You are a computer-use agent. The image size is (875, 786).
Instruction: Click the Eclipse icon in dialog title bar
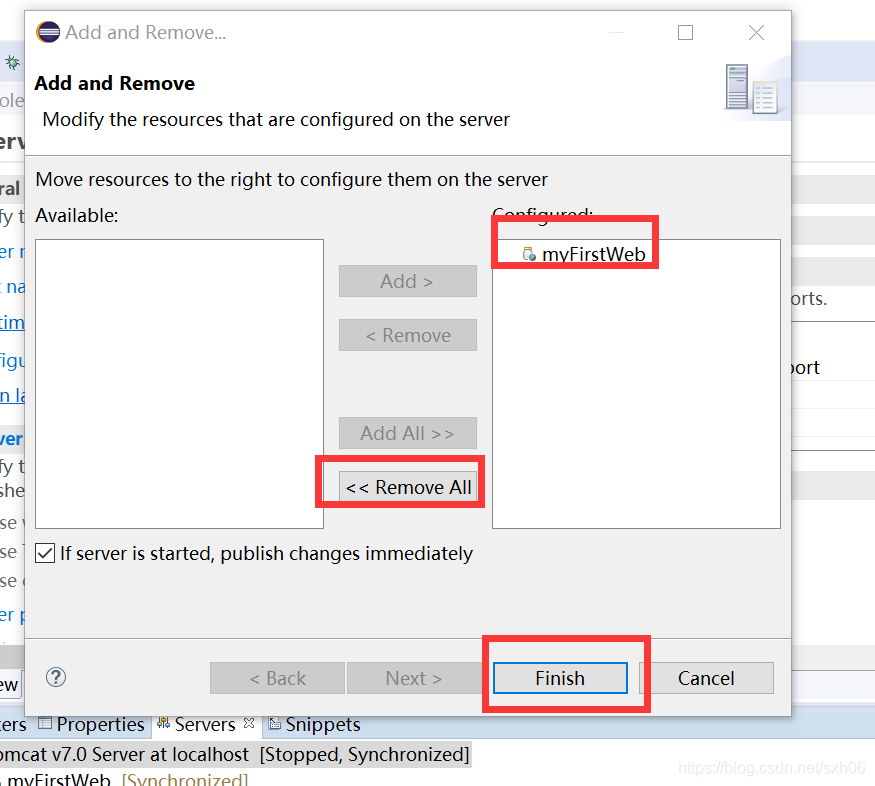(48, 32)
